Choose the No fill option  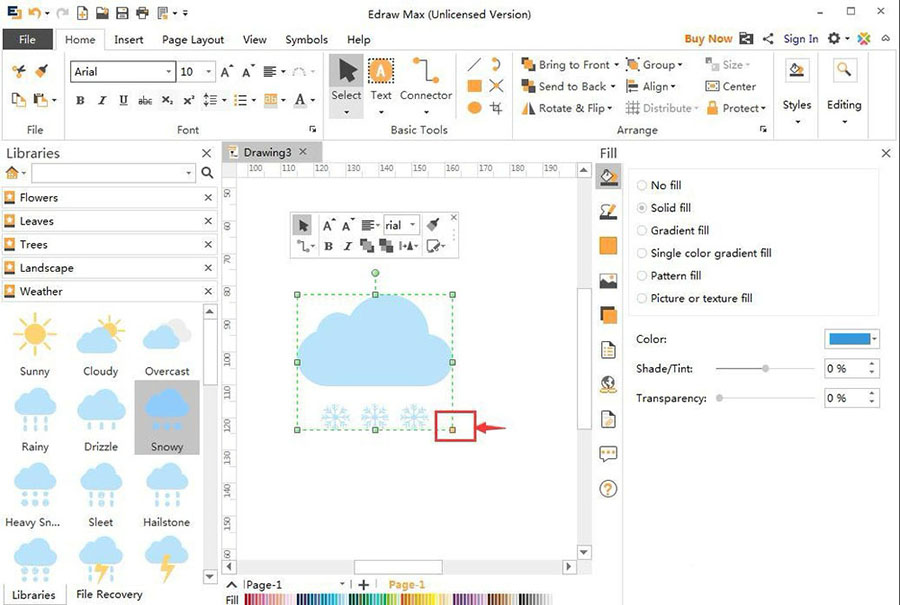coord(642,185)
